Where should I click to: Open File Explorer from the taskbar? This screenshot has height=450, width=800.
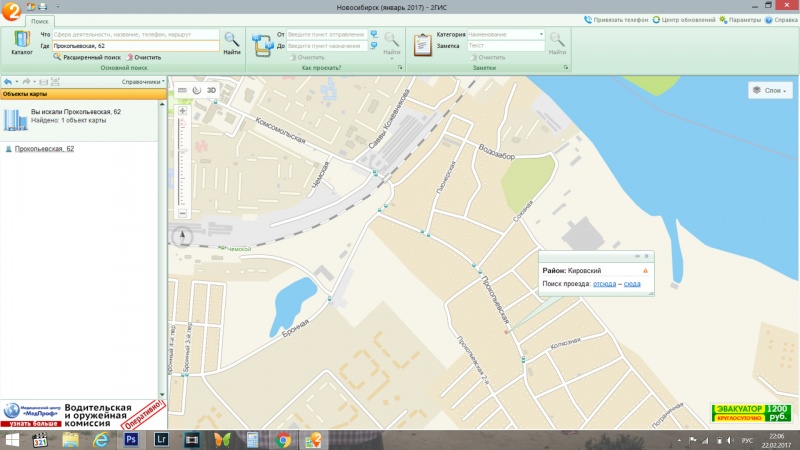[70, 439]
